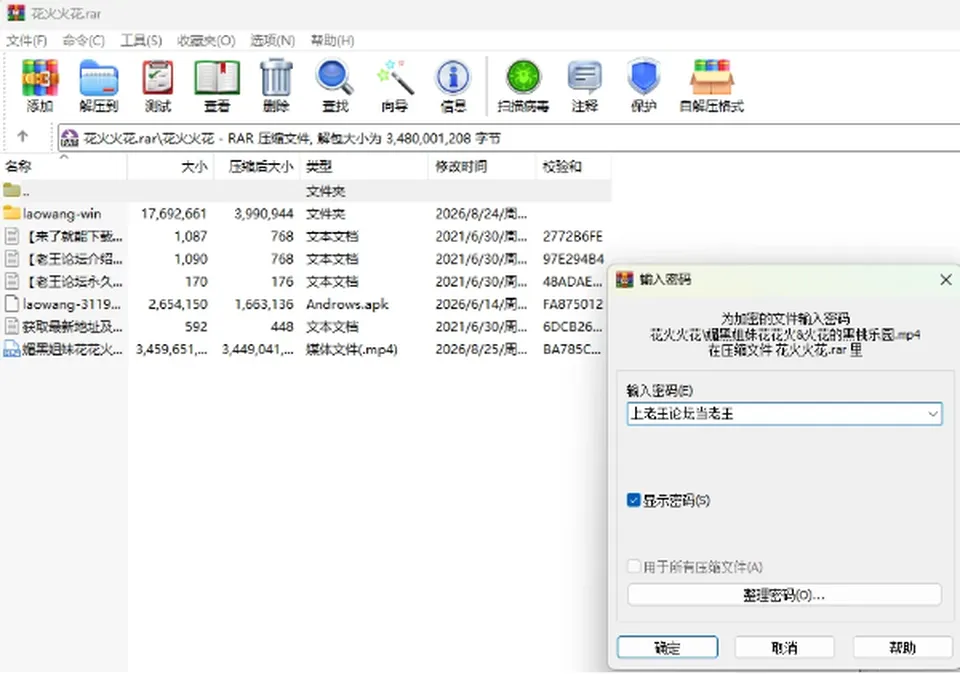
Task: Expand the password history dropdown arrow
Action: [932, 414]
